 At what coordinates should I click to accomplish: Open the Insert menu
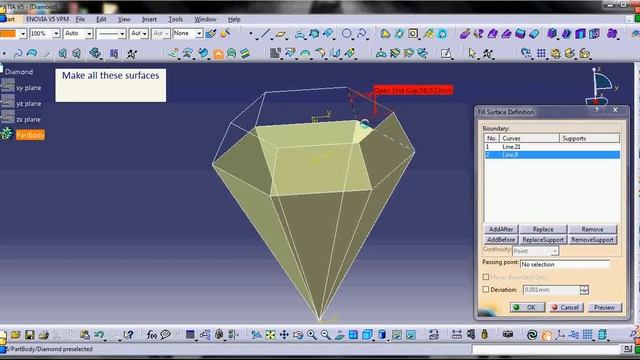click(149, 19)
